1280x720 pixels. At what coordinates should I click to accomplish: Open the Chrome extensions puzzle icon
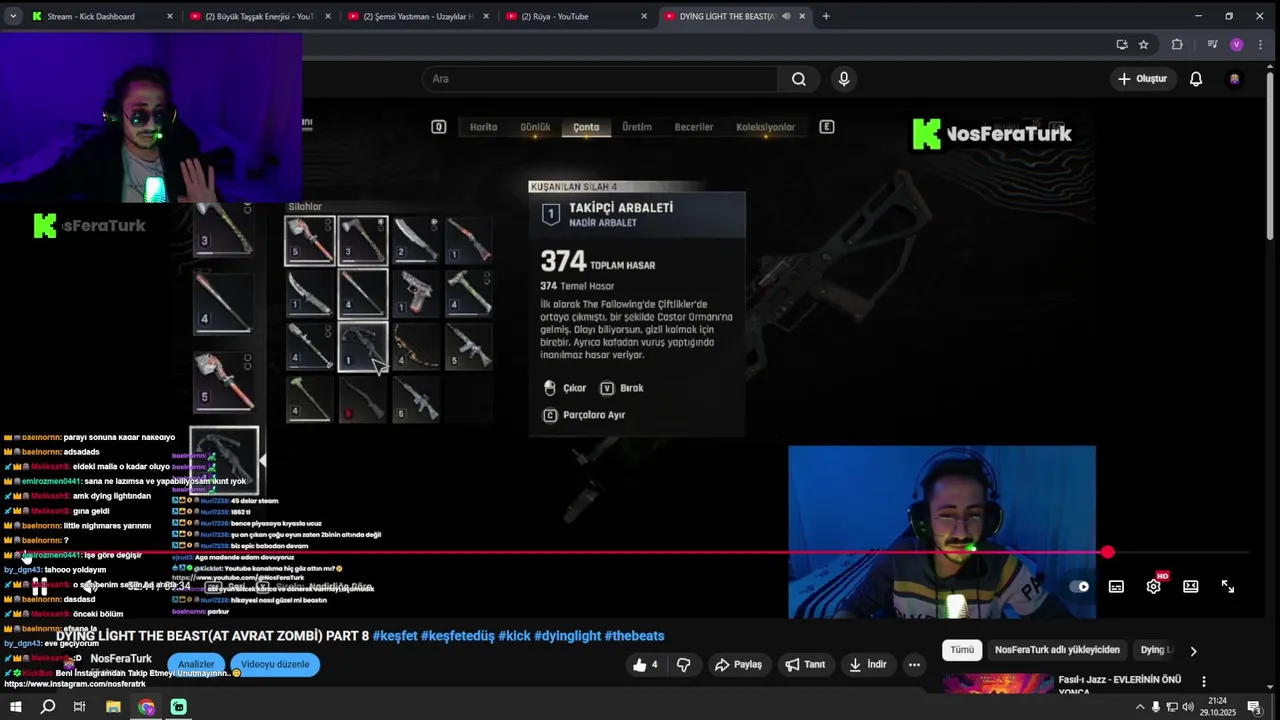tap(1177, 44)
